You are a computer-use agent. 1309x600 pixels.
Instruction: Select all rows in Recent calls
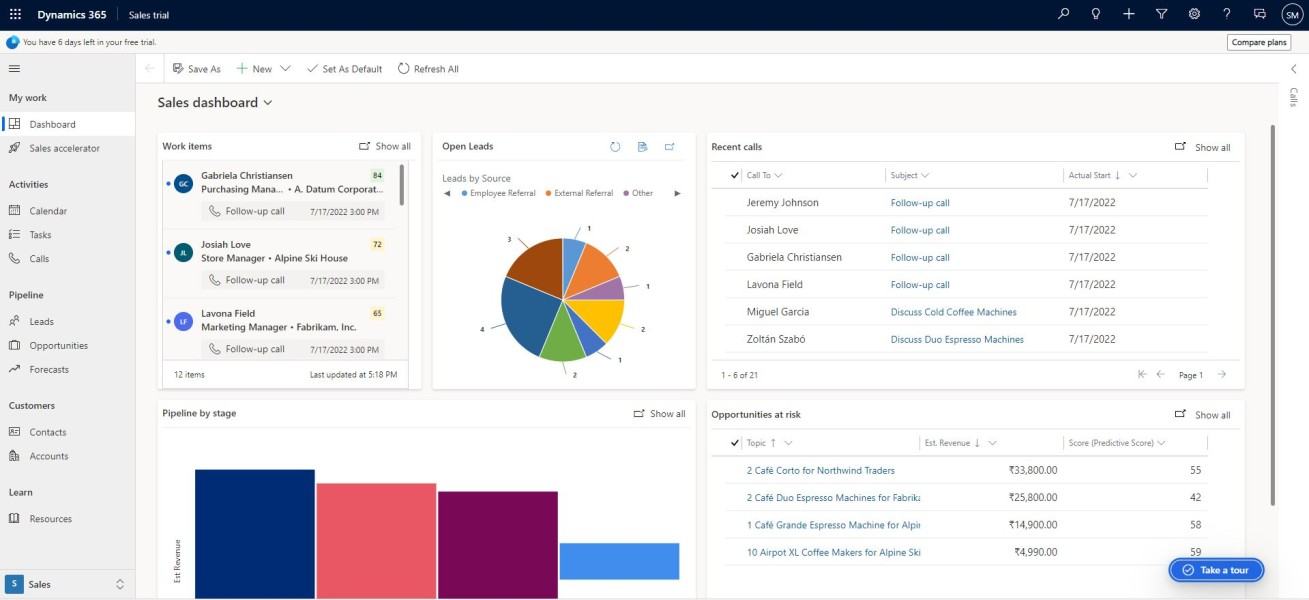[735, 175]
